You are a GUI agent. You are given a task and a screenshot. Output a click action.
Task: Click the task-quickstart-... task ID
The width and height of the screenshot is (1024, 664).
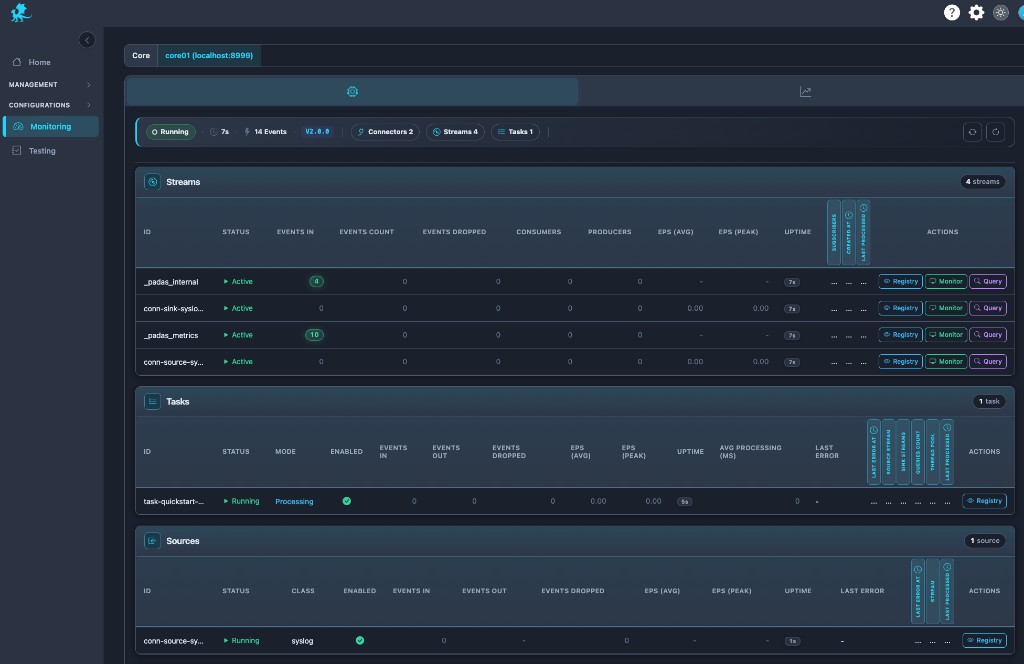click(174, 501)
